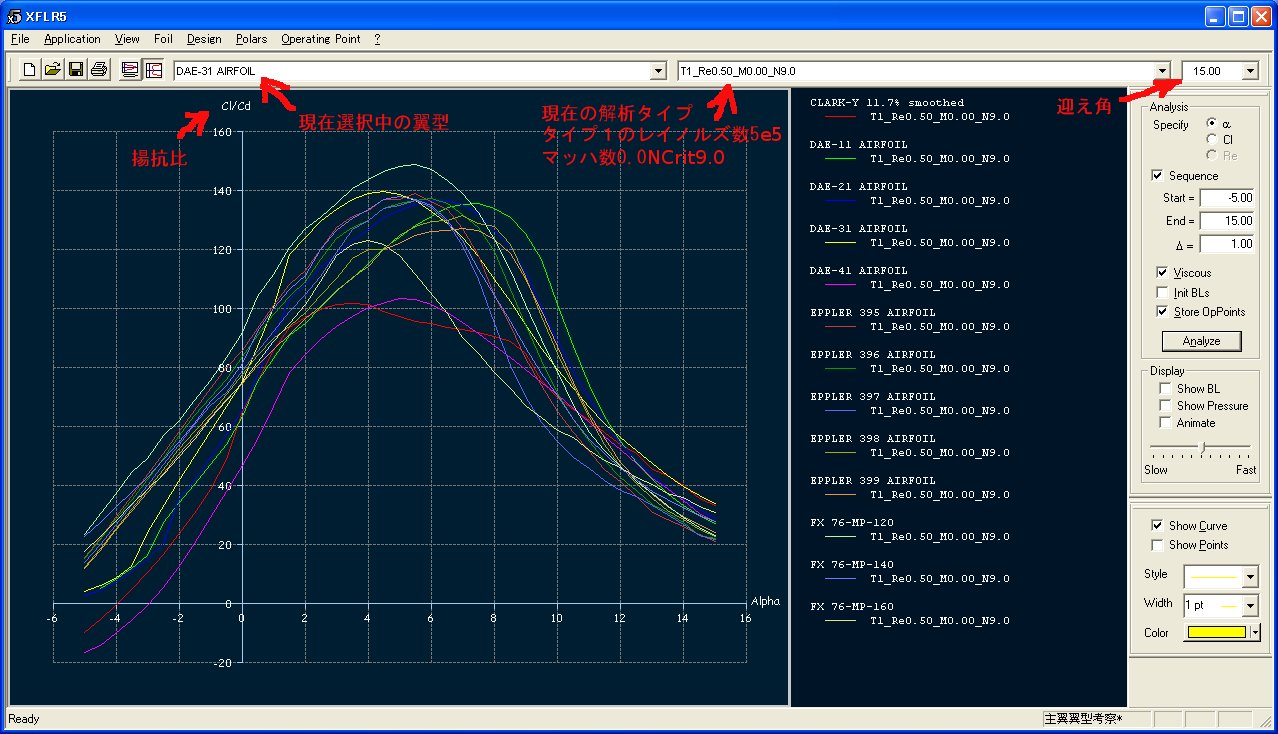
Task: Expand the 15.00 angle of attack dropdown
Action: pos(1250,71)
